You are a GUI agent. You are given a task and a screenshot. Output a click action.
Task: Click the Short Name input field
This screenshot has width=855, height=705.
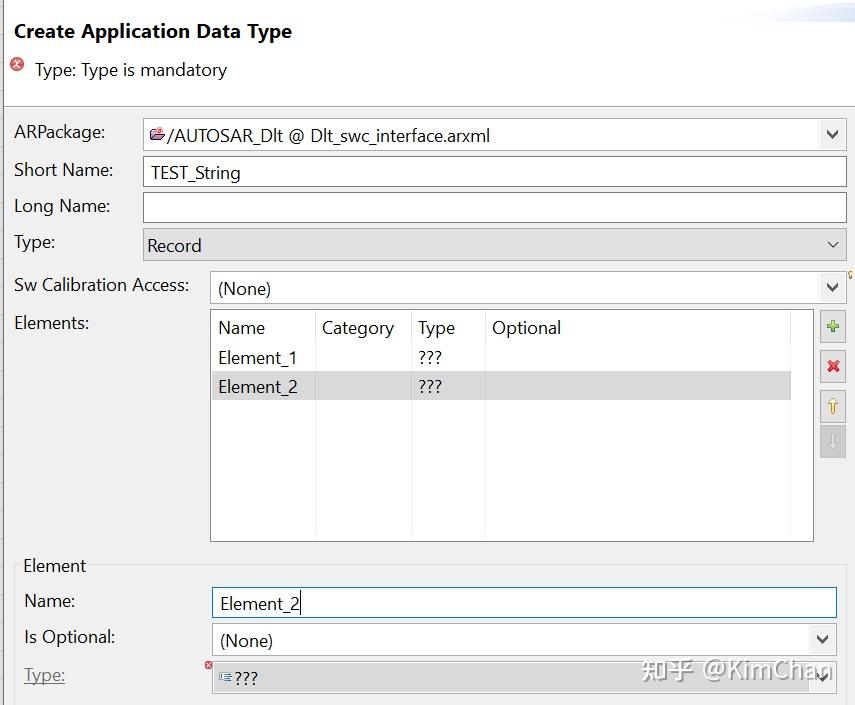pos(494,172)
